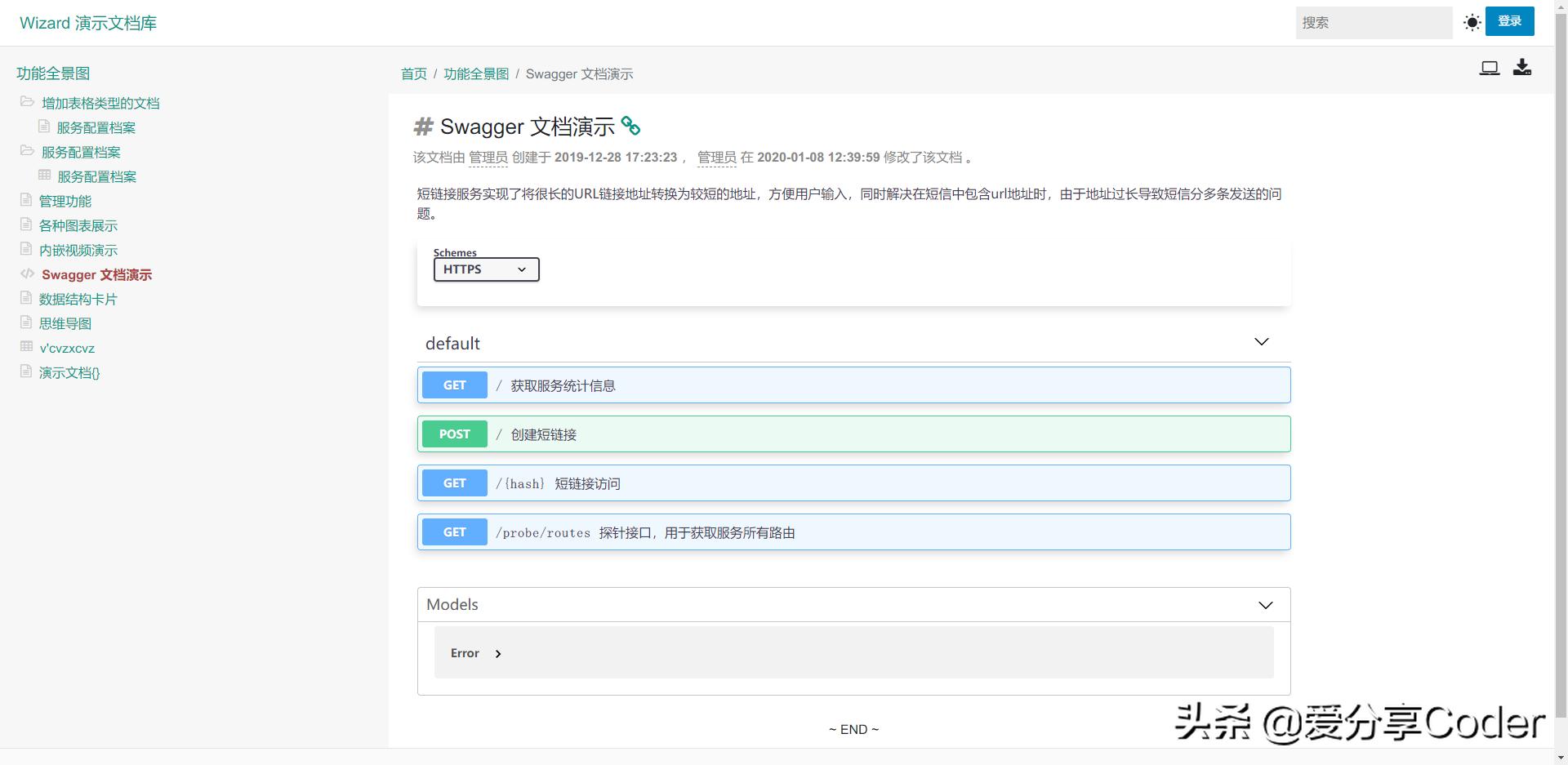The width and height of the screenshot is (1568, 765).
Task: Open the folder icon of 增加表格类型的文档
Action: click(27, 102)
